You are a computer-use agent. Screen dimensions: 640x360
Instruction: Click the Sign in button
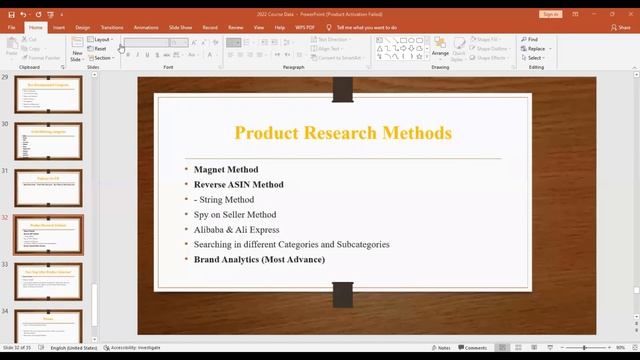point(551,14)
